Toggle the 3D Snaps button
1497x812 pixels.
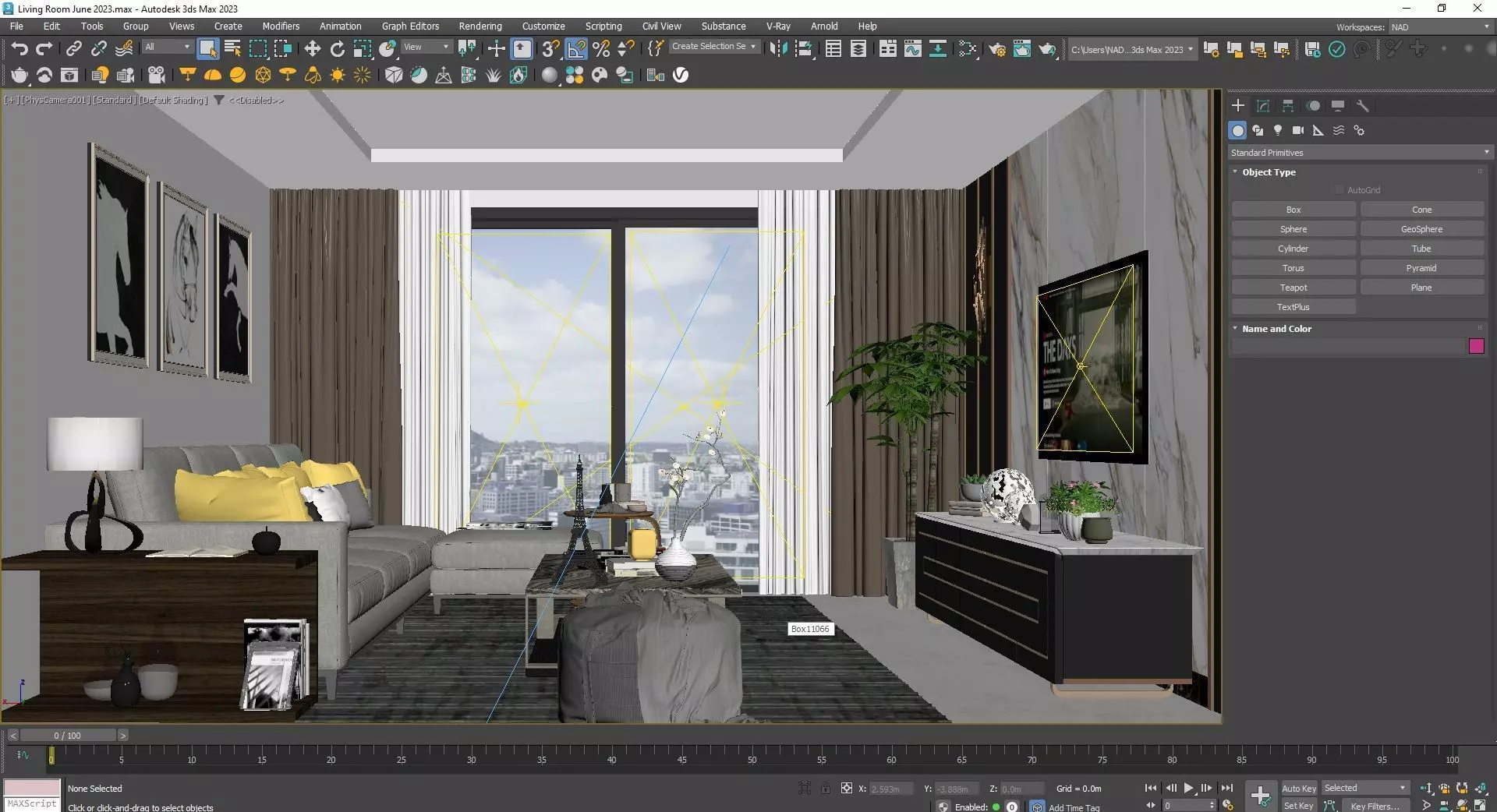point(550,49)
